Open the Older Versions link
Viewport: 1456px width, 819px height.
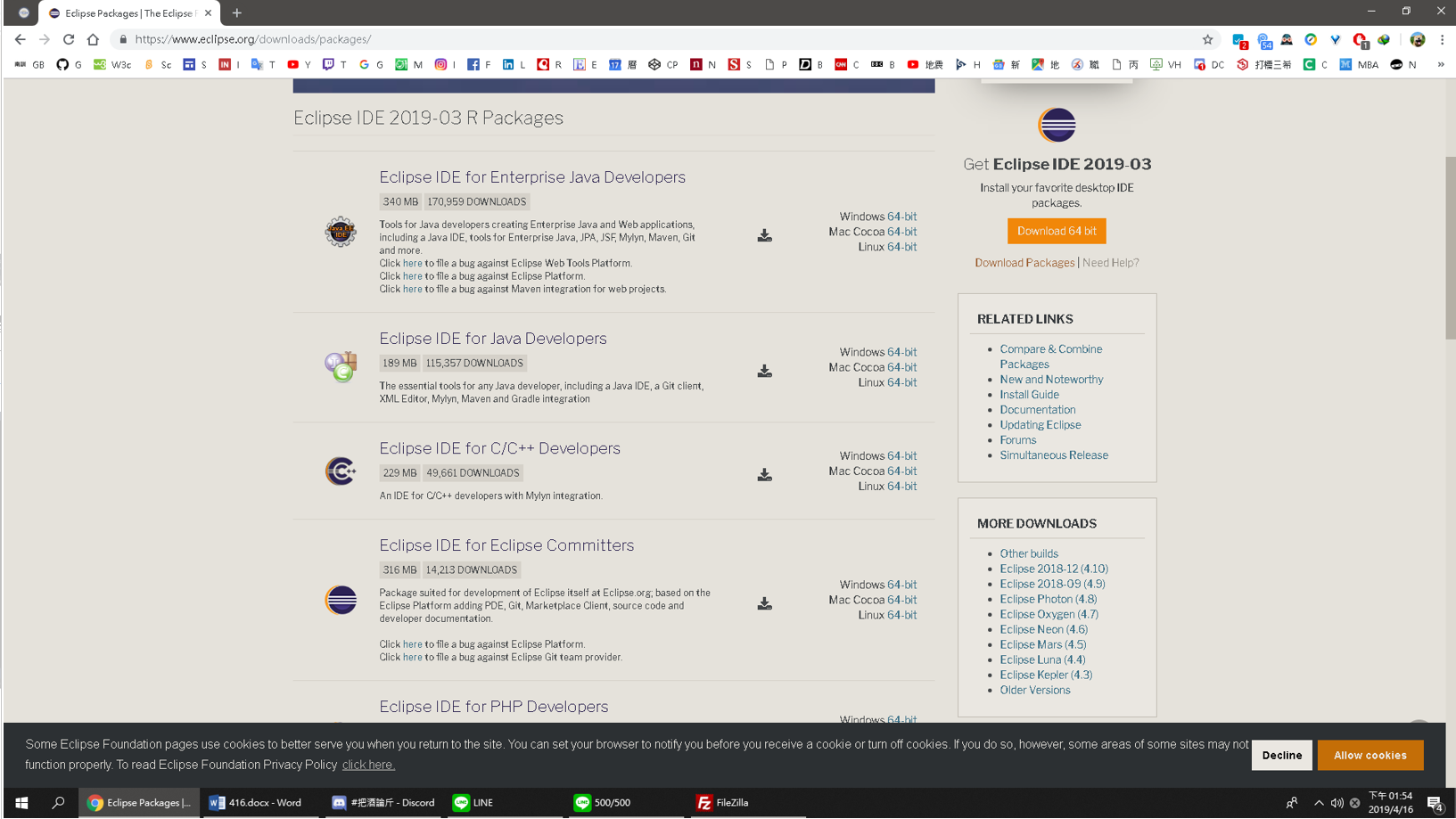(1034, 690)
